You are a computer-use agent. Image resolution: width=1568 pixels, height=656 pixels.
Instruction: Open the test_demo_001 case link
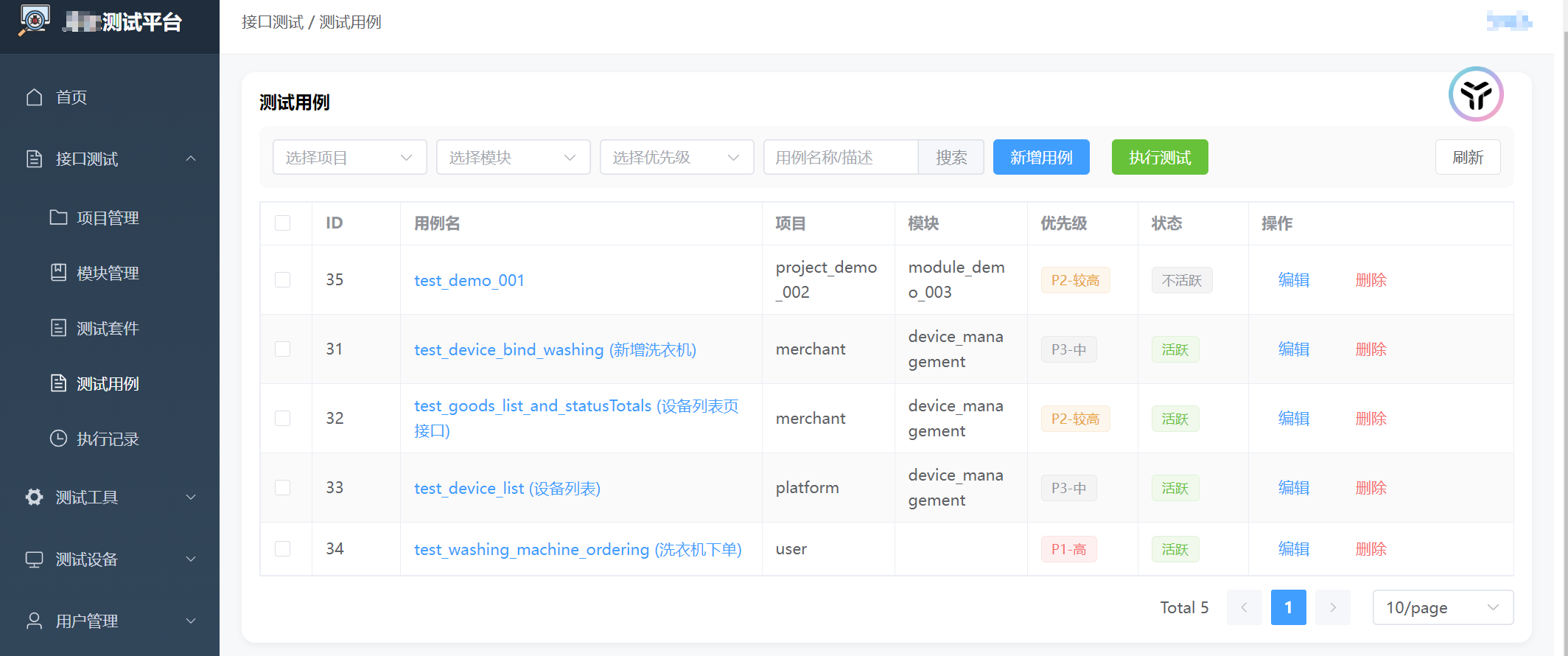point(469,280)
